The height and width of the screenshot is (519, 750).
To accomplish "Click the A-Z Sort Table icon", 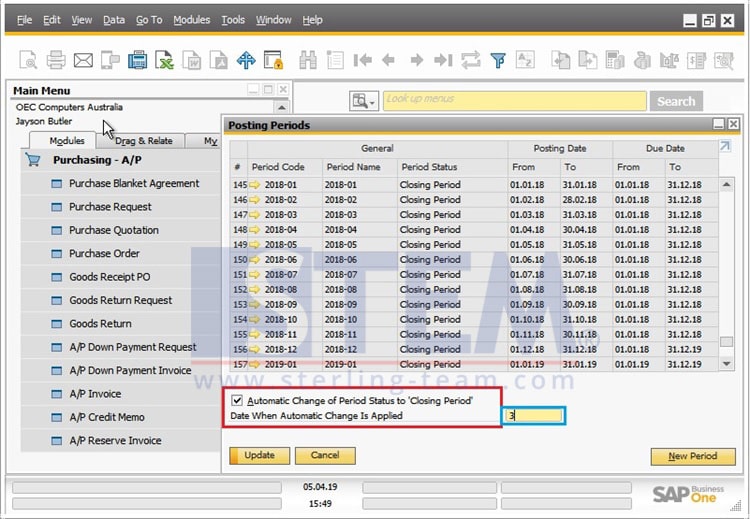I will 525,60.
